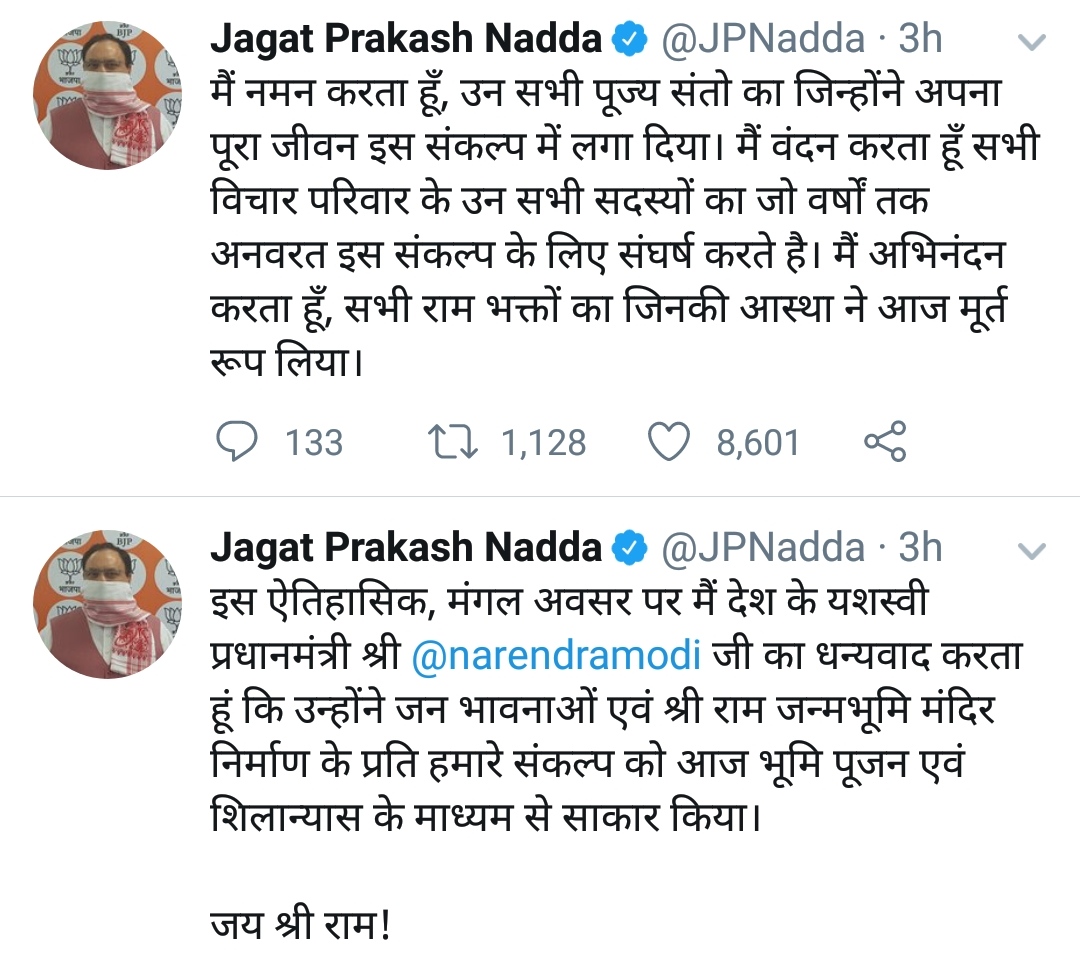
Task: Open the first tweet's chevron menu
Action: [x=1032, y=43]
